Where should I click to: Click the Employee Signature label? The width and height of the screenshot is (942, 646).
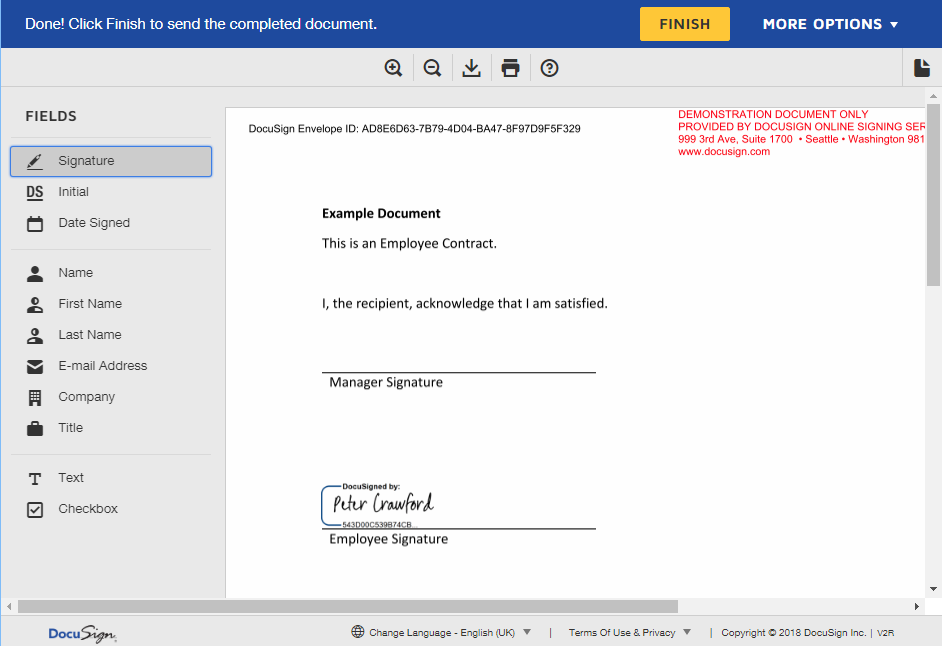click(388, 539)
